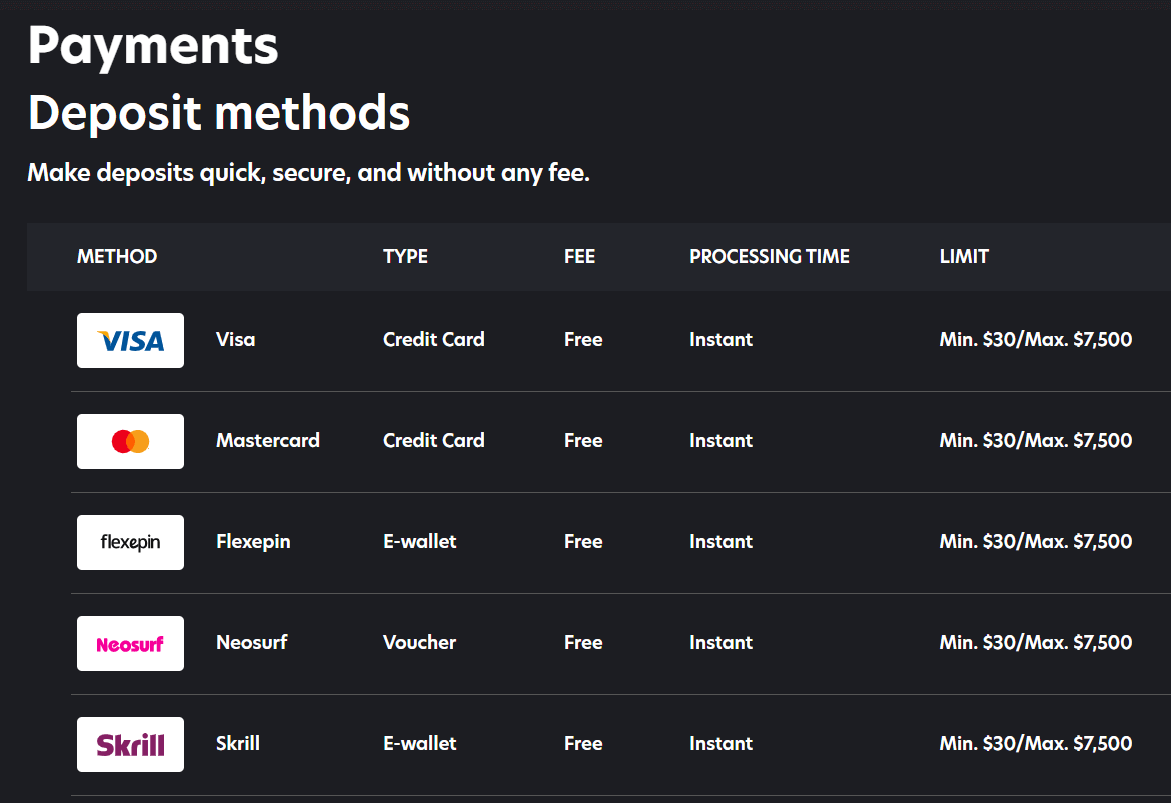Click Credit Card type in Mastercard row
This screenshot has height=803, width=1171.
coord(434,440)
